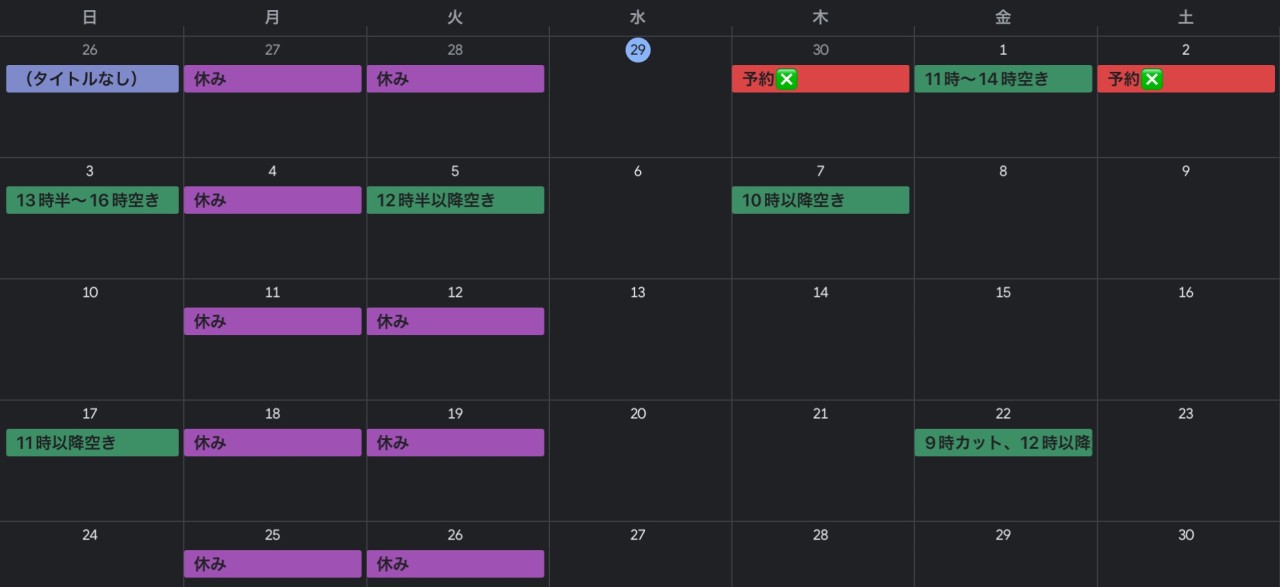Click date number 23 on Saturday
The width and height of the screenshot is (1280, 587).
tap(1186, 414)
